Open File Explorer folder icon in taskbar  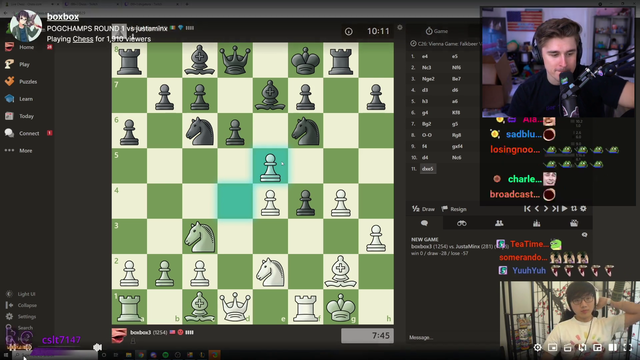[129, 355]
